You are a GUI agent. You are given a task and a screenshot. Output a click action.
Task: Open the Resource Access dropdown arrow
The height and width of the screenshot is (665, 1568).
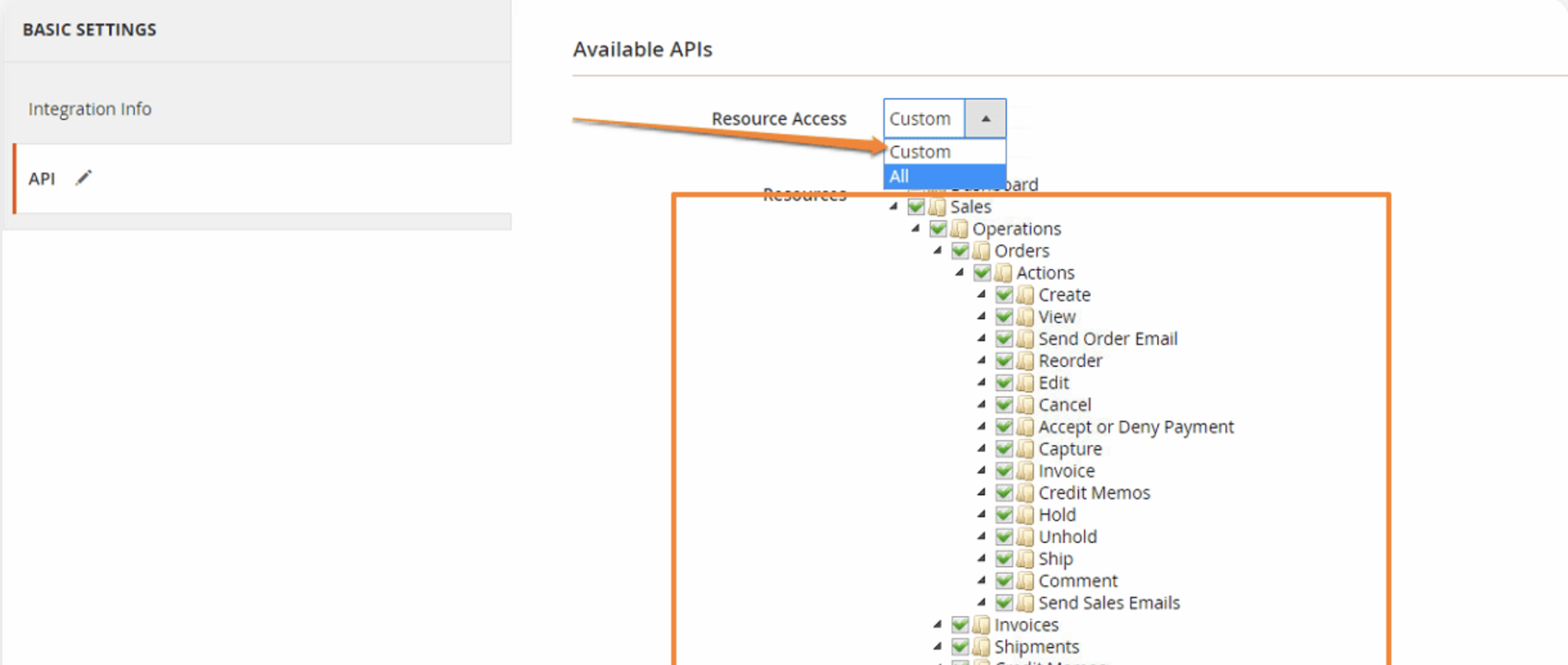point(985,119)
